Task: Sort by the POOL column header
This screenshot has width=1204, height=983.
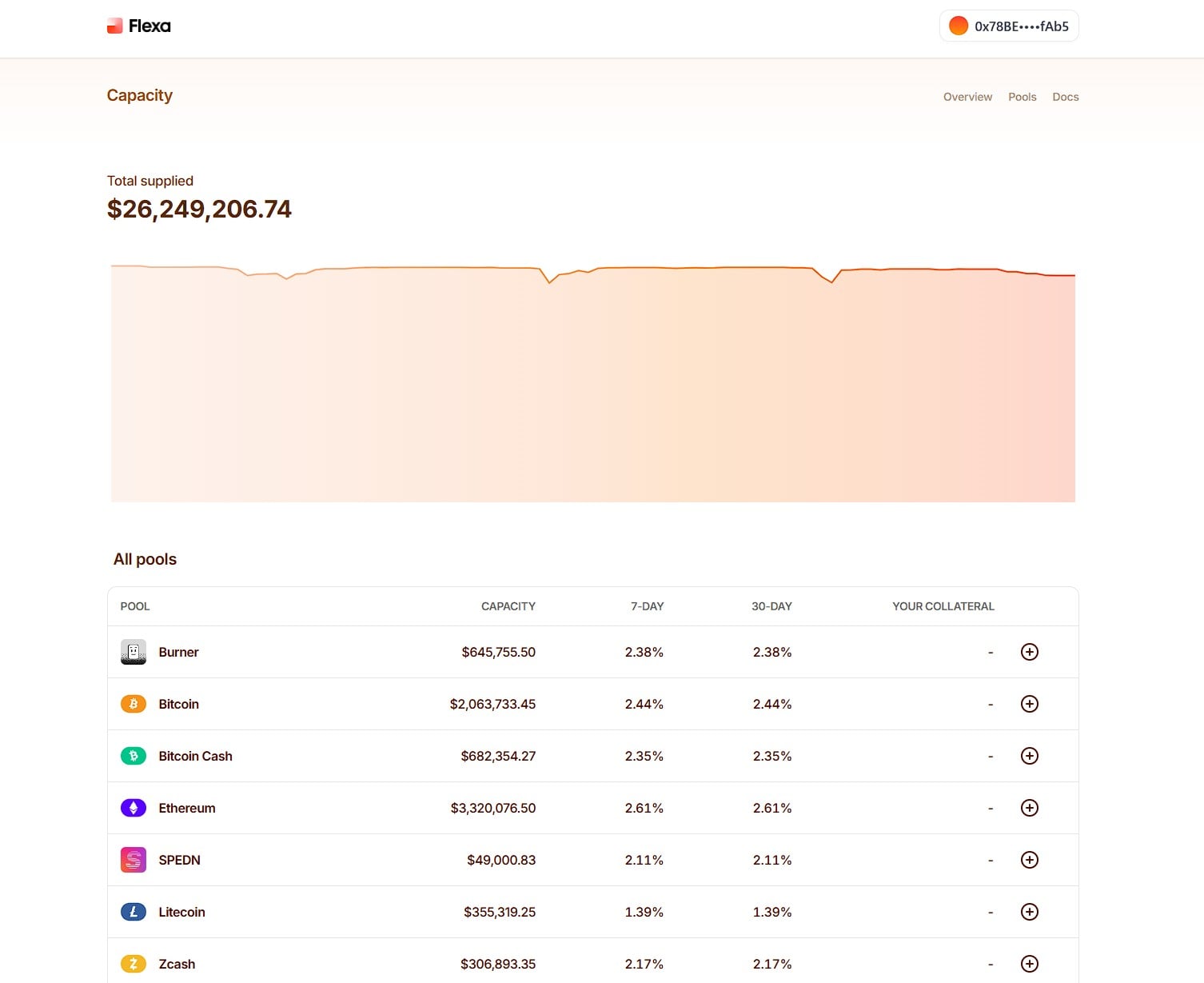Action: pos(135,606)
